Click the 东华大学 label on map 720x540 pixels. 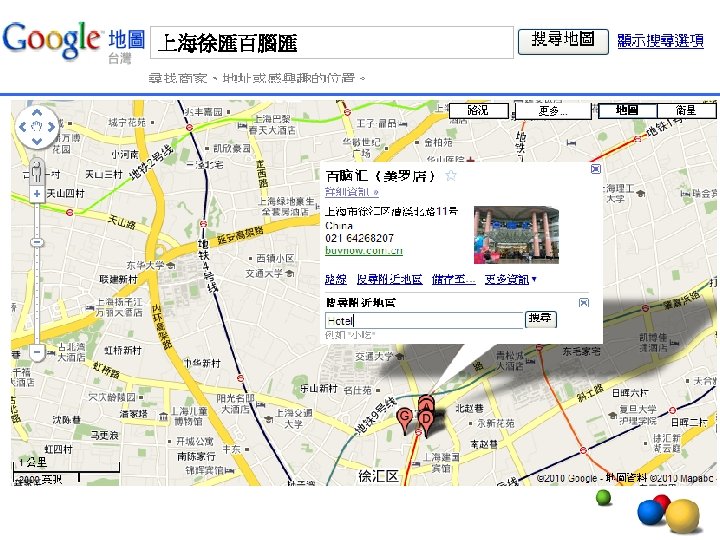coord(145,265)
